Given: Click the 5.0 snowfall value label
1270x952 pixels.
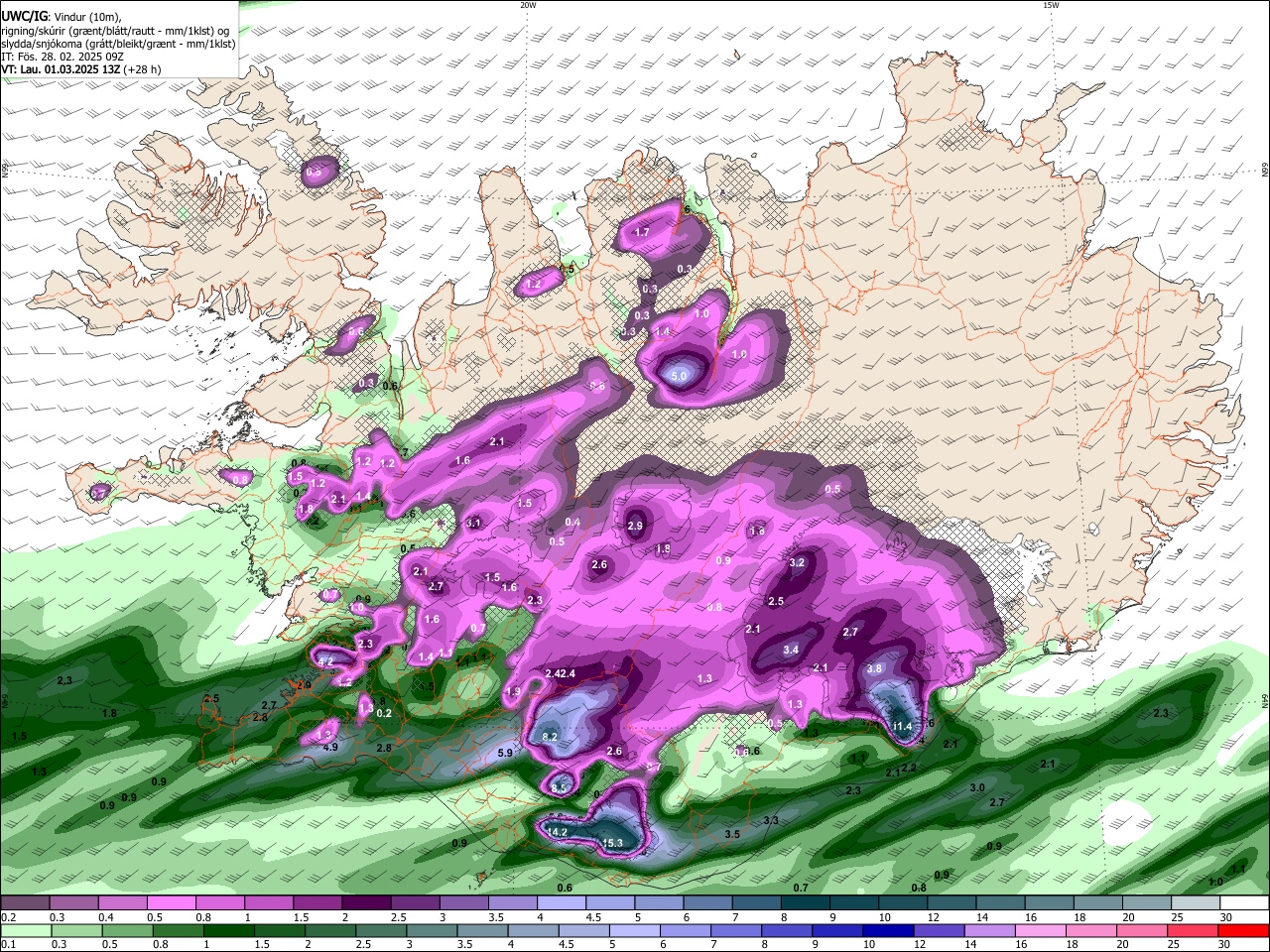Looking at the screenshot, I should click(x=680, y=376).
